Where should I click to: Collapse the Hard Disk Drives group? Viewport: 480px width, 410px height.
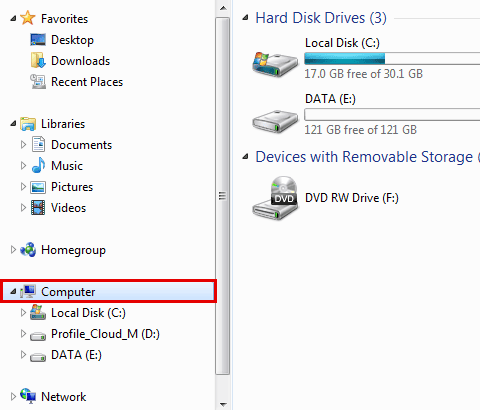click(x=246, y=18)
